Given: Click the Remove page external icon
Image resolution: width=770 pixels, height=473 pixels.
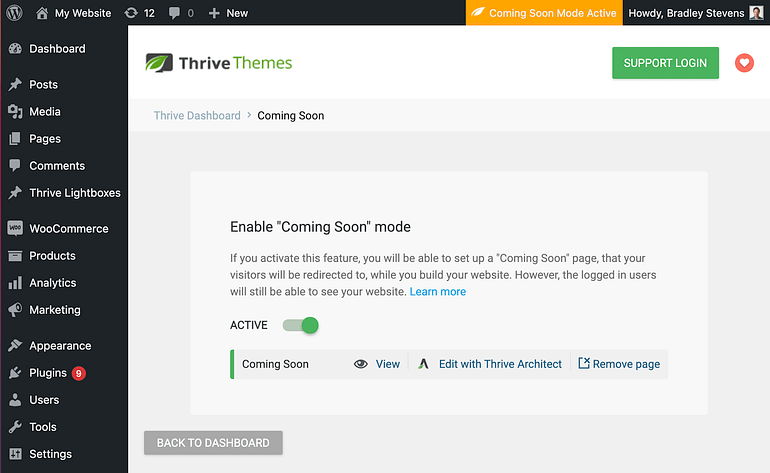Looking at the screenshot, I should [x=583, y=363].
